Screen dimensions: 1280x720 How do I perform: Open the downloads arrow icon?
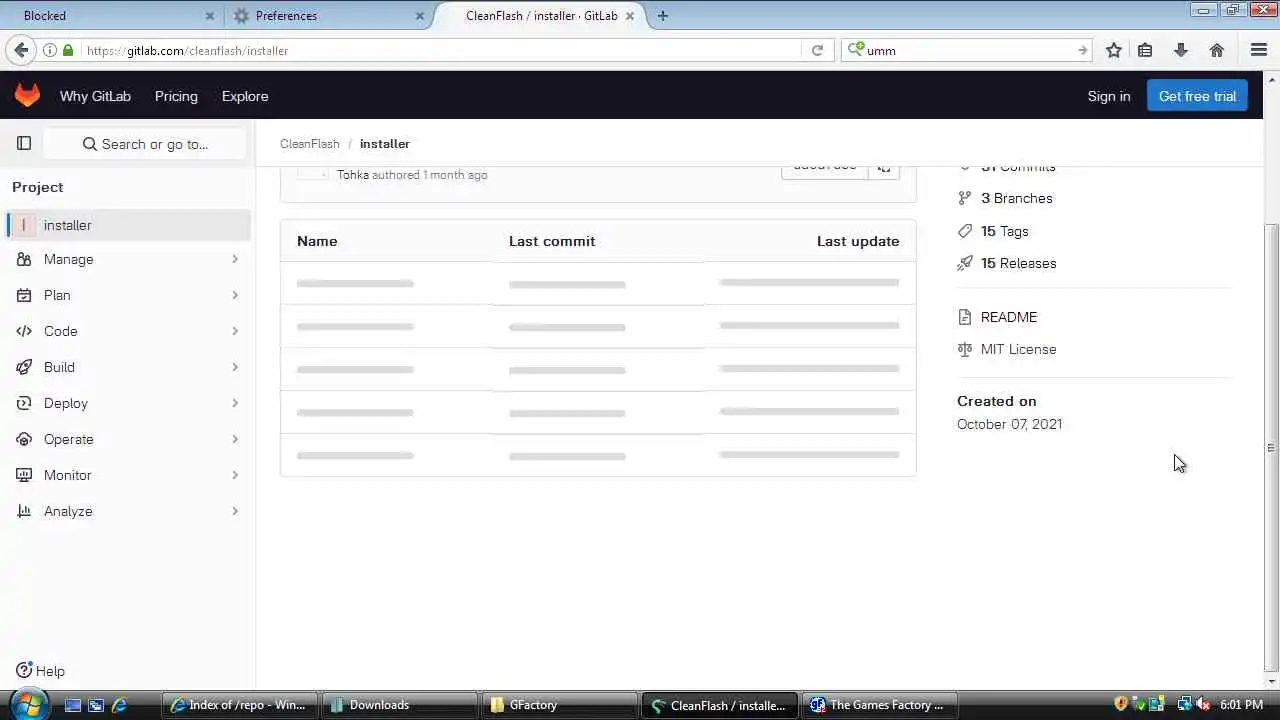click(1181, 50)
